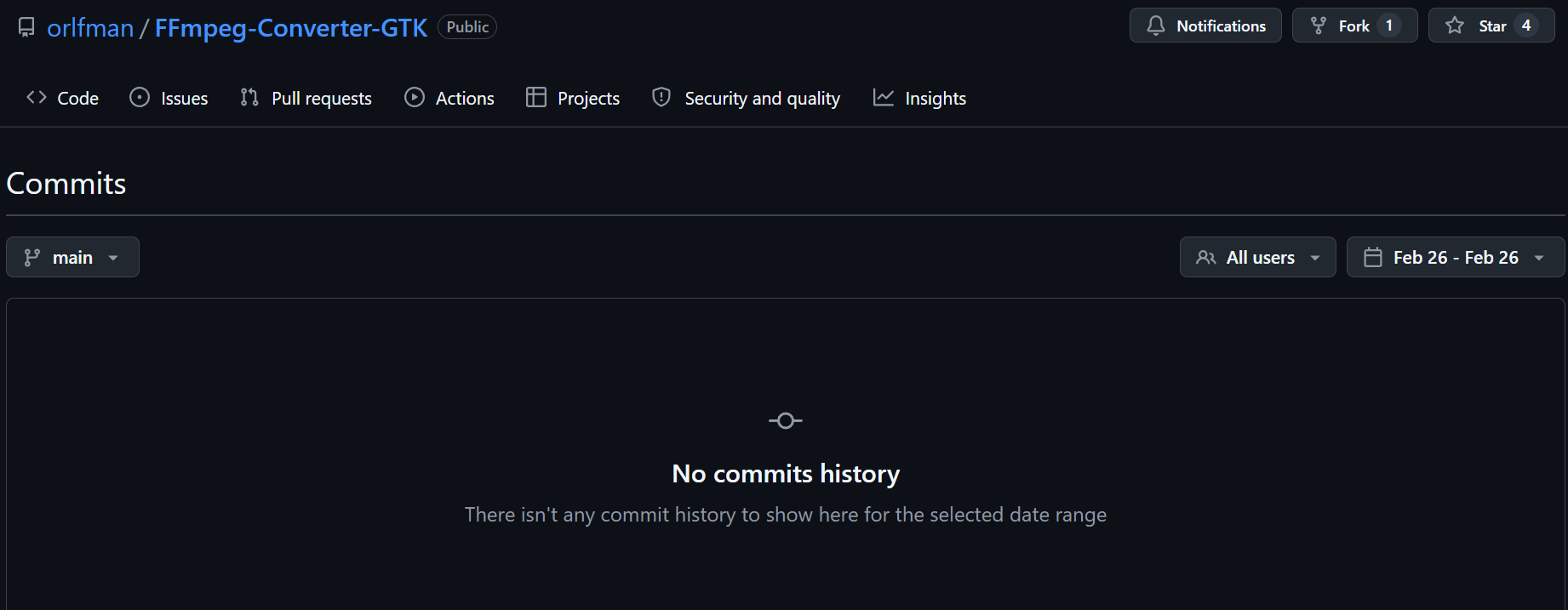
Task: Click the repository icon beside orlfman
Action: [x=27, y=27]
